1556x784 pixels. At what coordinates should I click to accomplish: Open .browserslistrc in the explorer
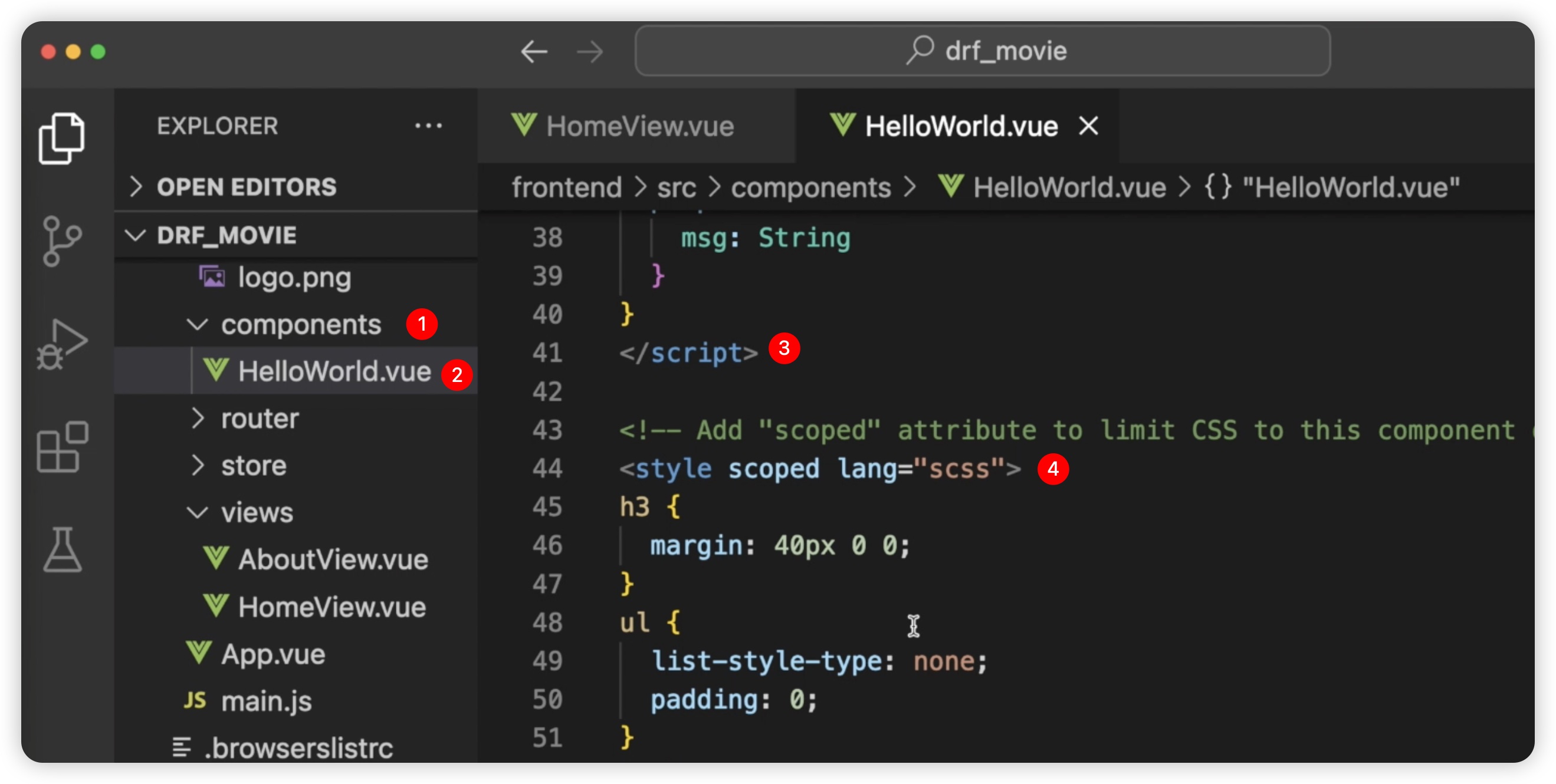(296, 748)
